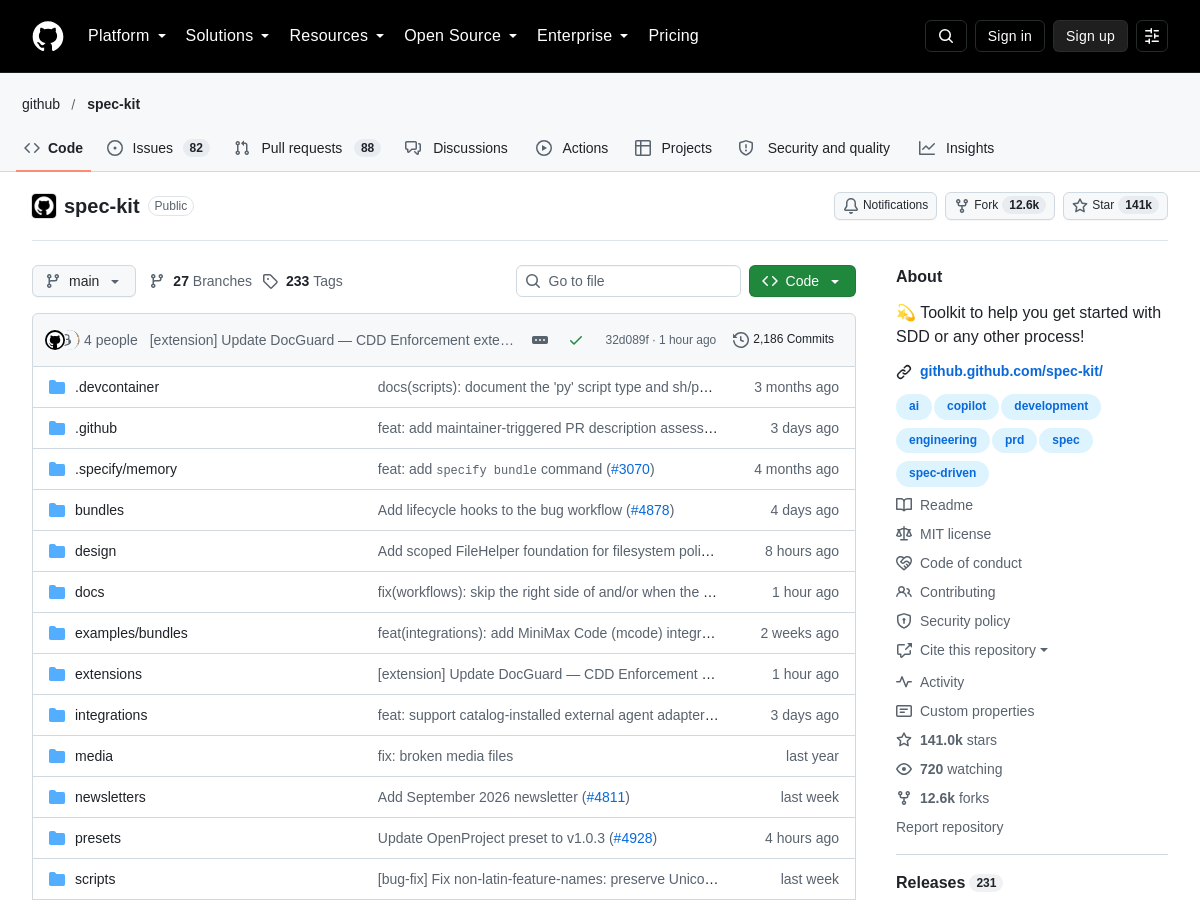Open the extensions folder

108,674
